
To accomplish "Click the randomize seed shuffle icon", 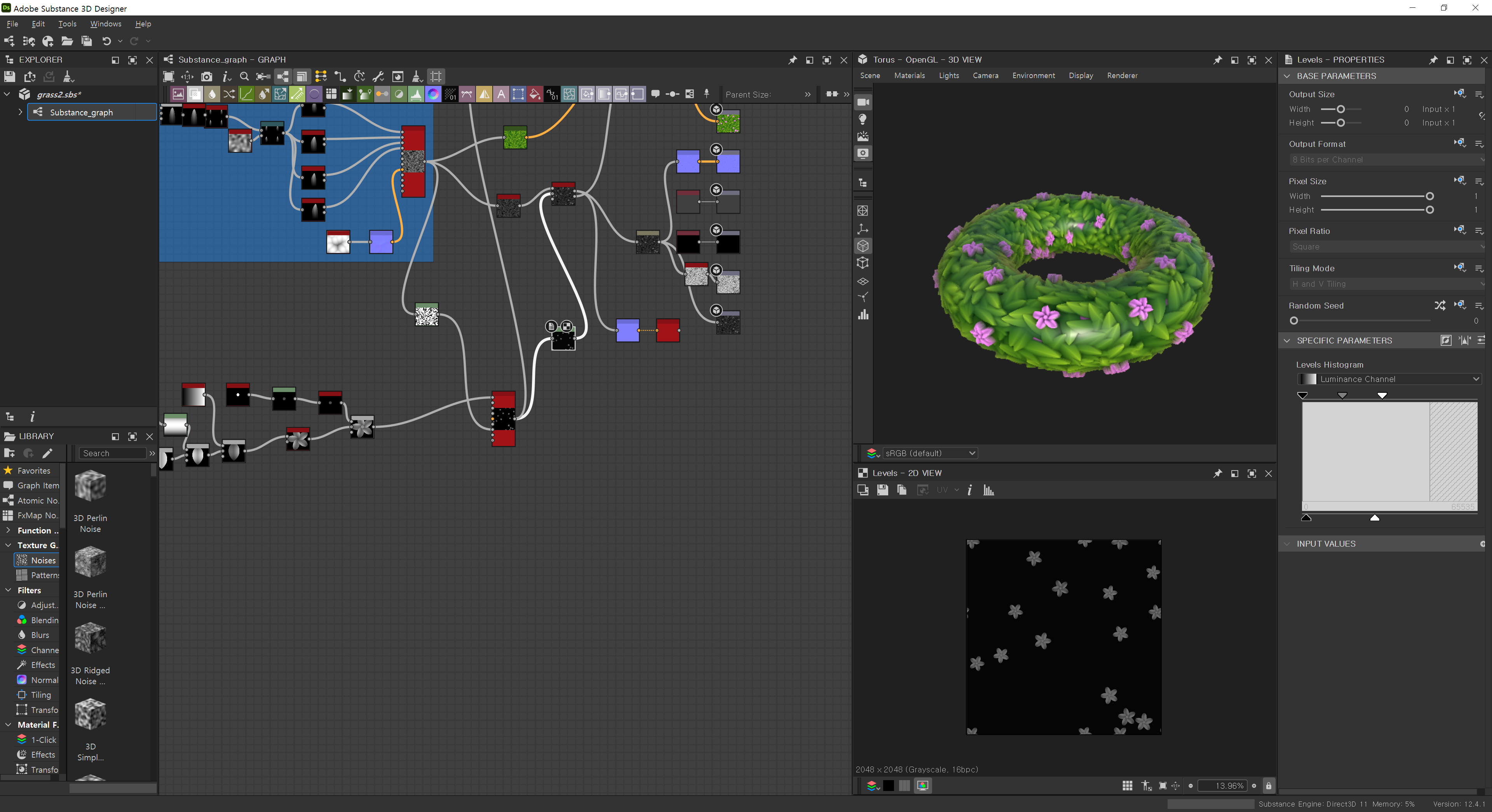I will point(1439,305).
